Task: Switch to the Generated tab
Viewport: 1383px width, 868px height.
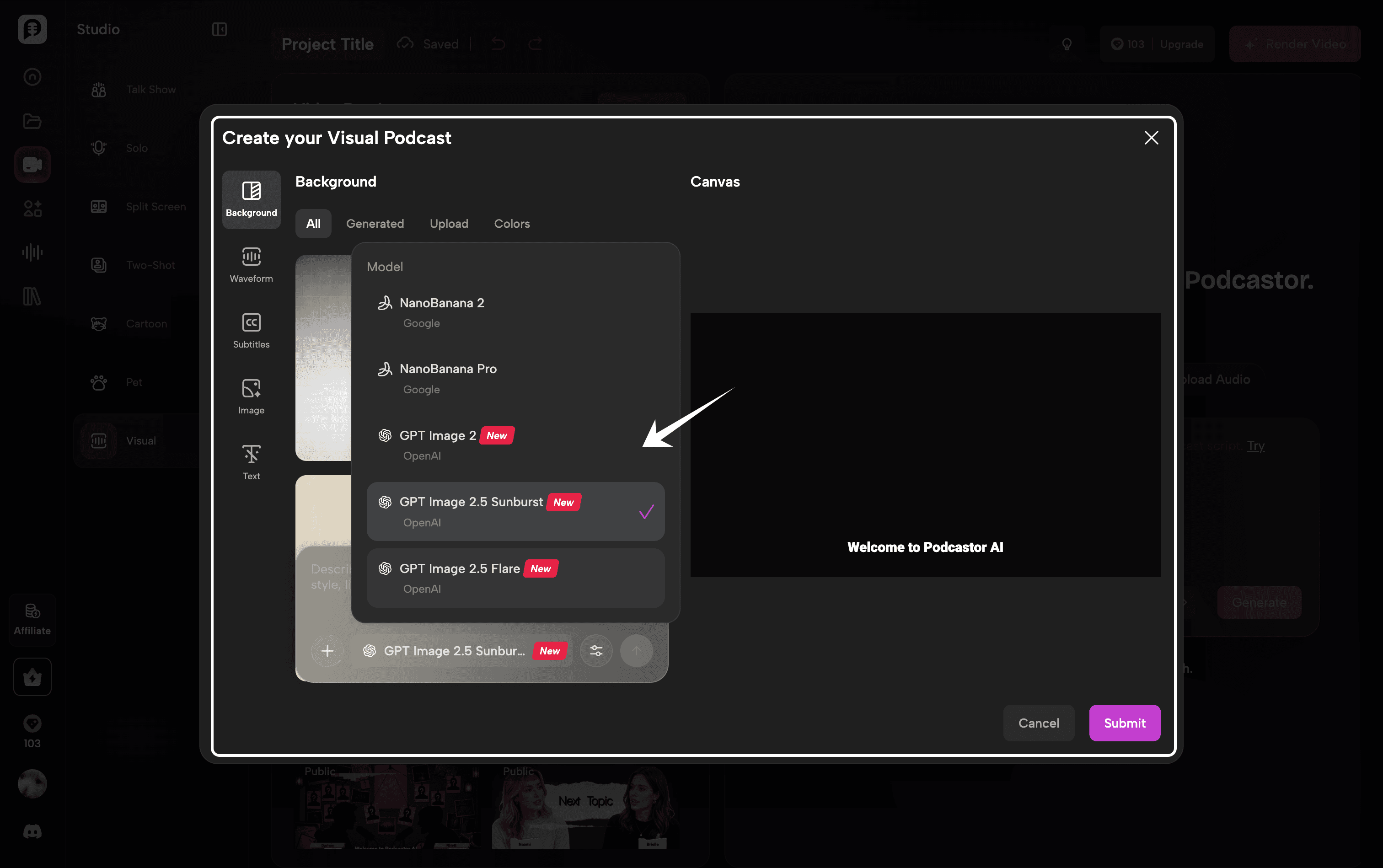Action: [375, 224]
